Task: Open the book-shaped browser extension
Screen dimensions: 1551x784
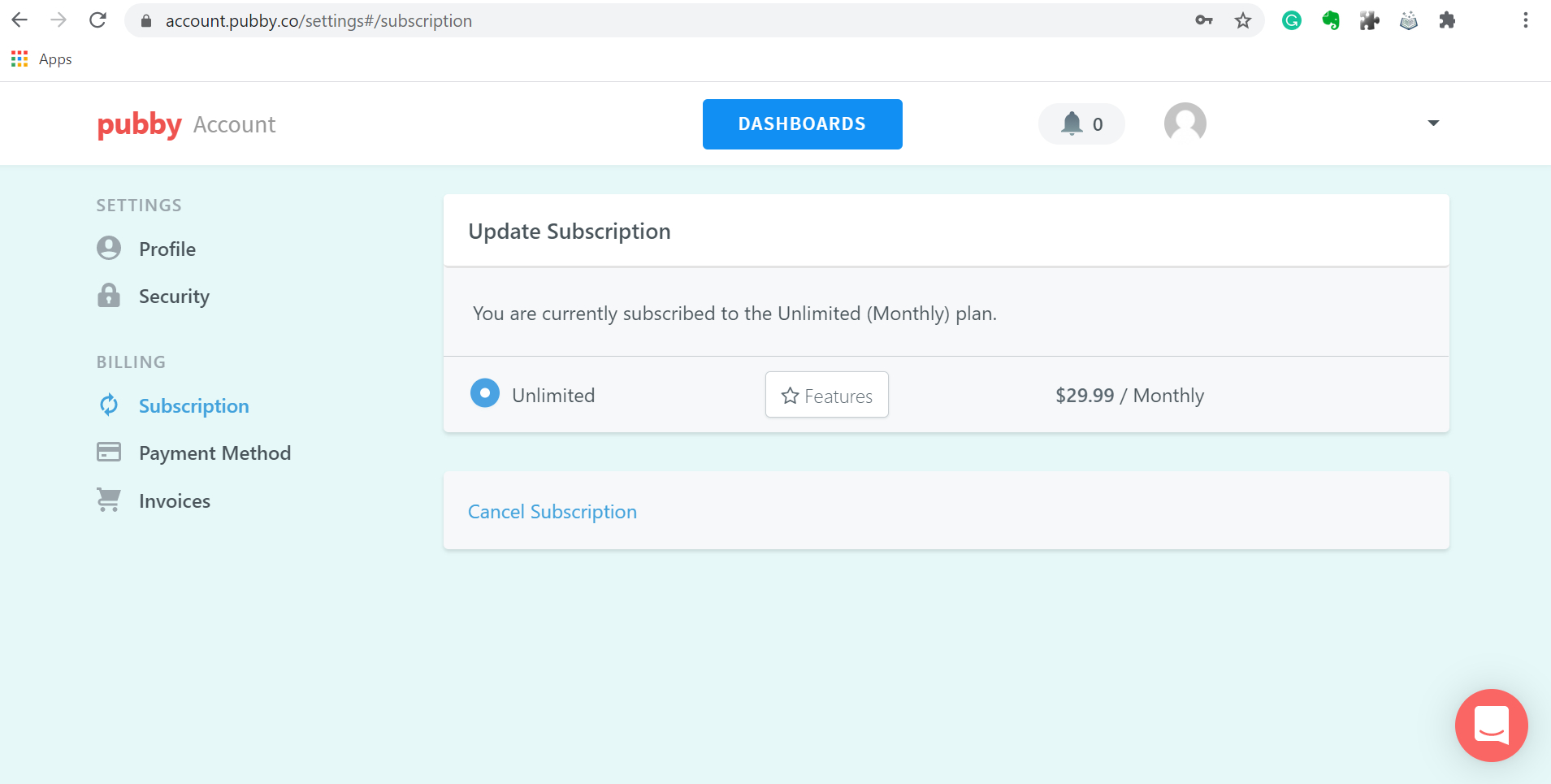Action: pyautogui.click(x=1410, y=20)
